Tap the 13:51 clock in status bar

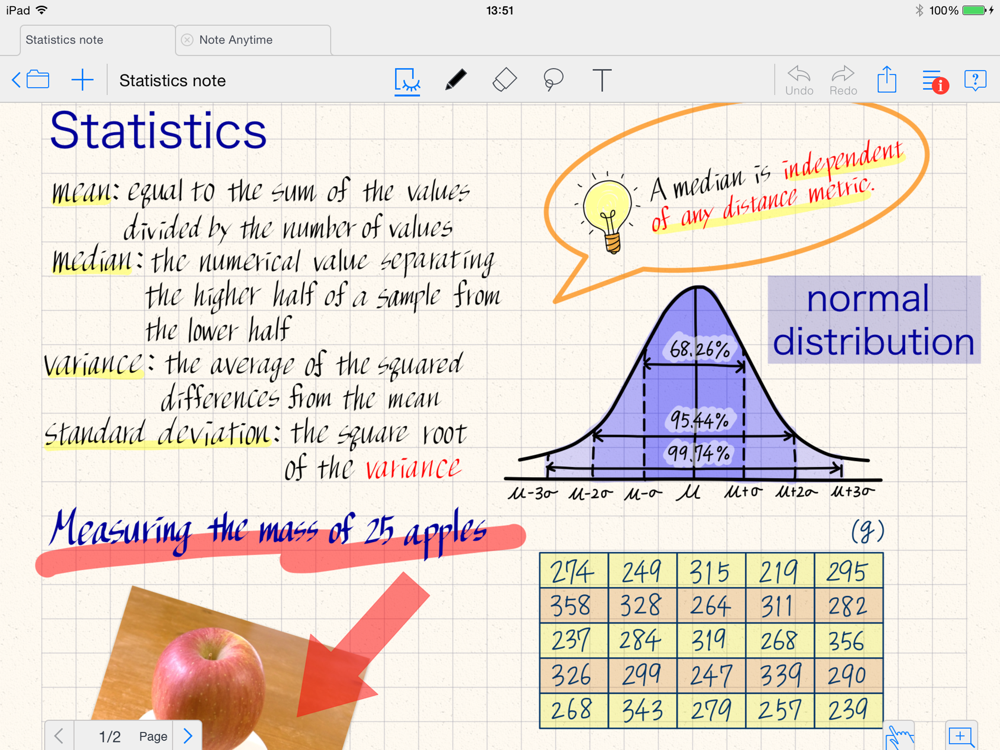(x=499, y=10)
